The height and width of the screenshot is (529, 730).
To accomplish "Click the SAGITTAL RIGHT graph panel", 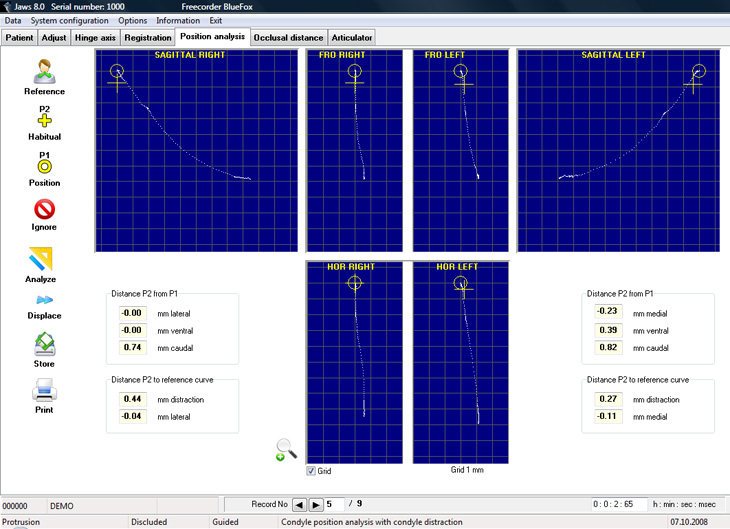I will click(x=196, y=151).
